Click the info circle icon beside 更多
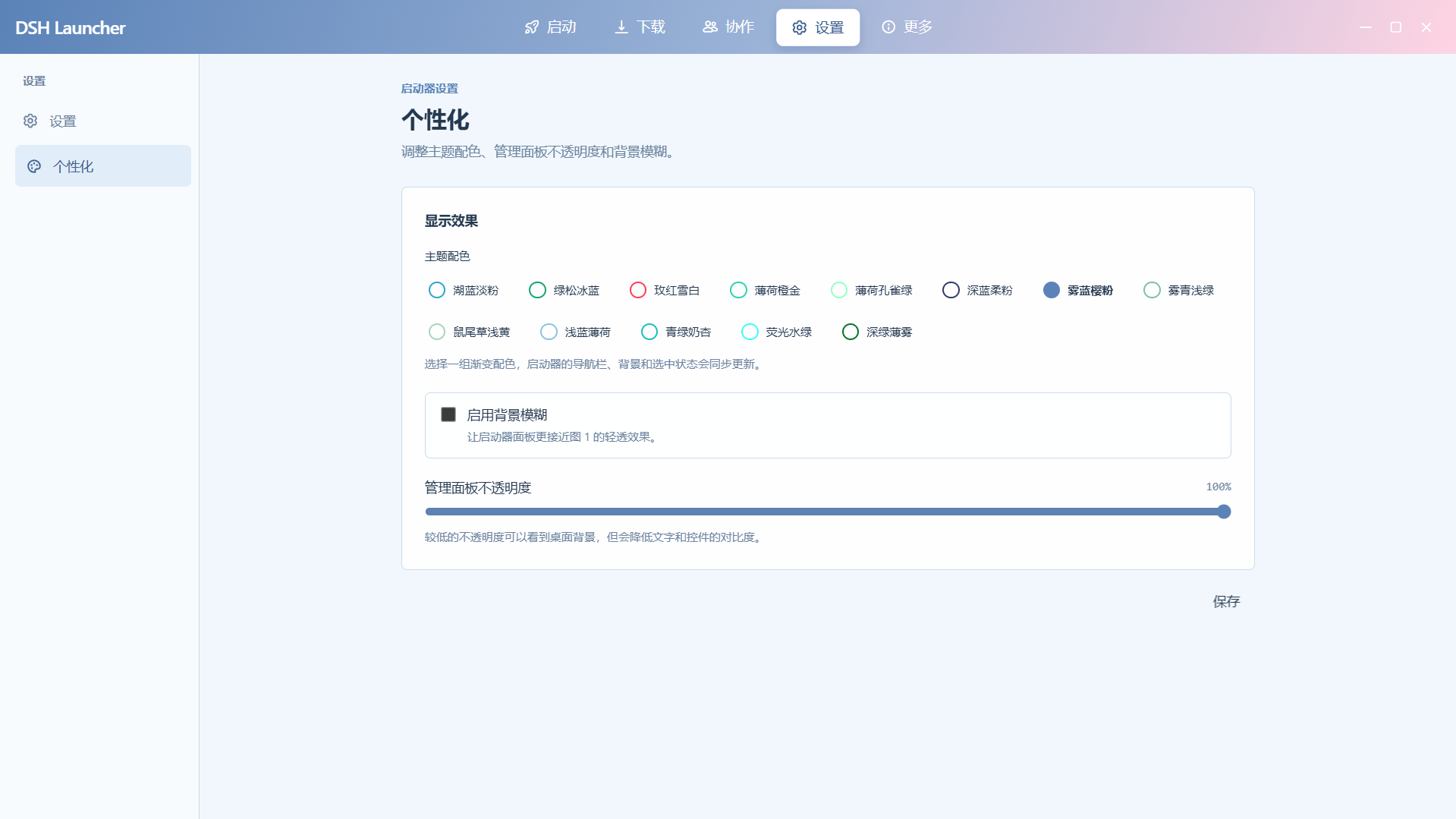The width and height of the screenshot is (1456, 819). click(x=888, y=27)
